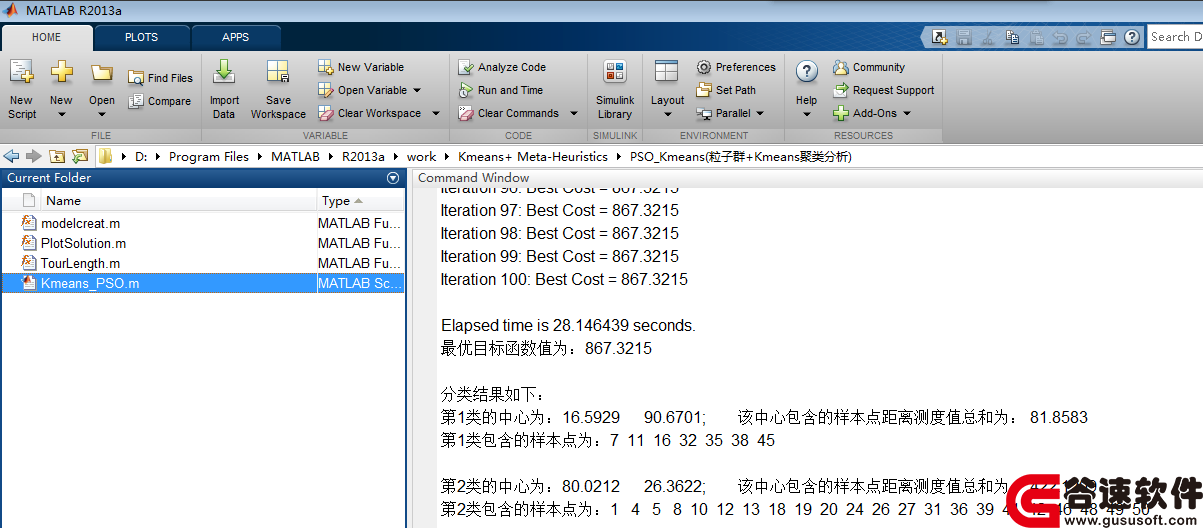Click 'Iteration 100: Best Cost = 867.3215' line
This screenshot has height=528, width=1203.
[564, 279]
